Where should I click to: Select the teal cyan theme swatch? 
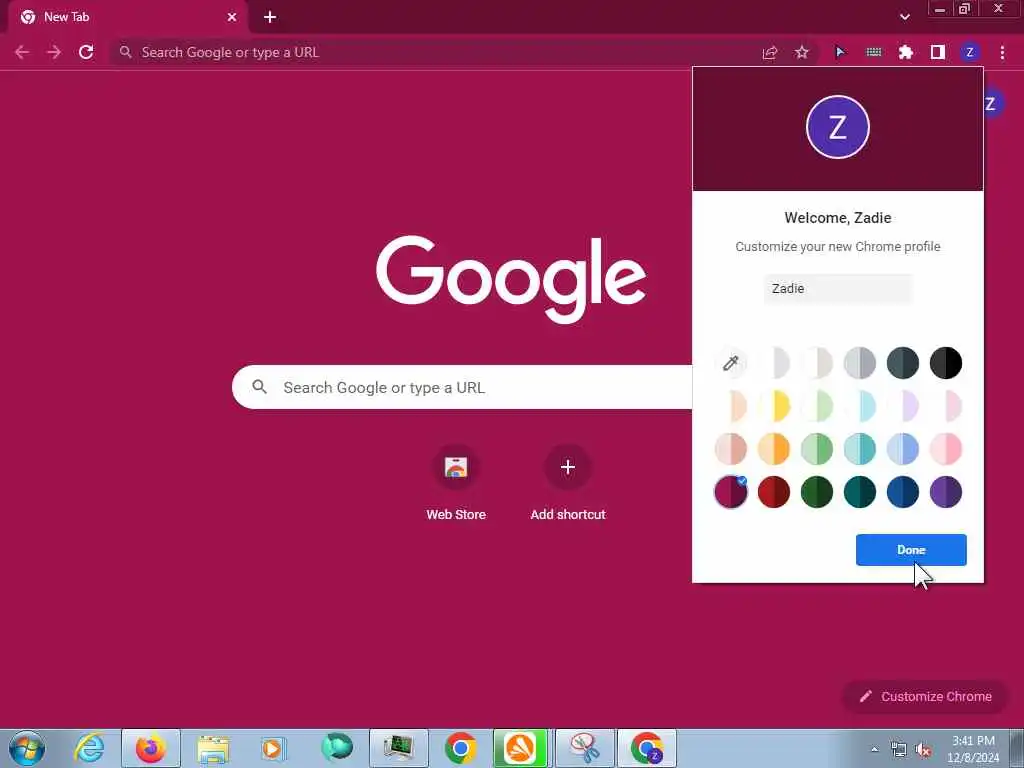[x=859, y=449]
